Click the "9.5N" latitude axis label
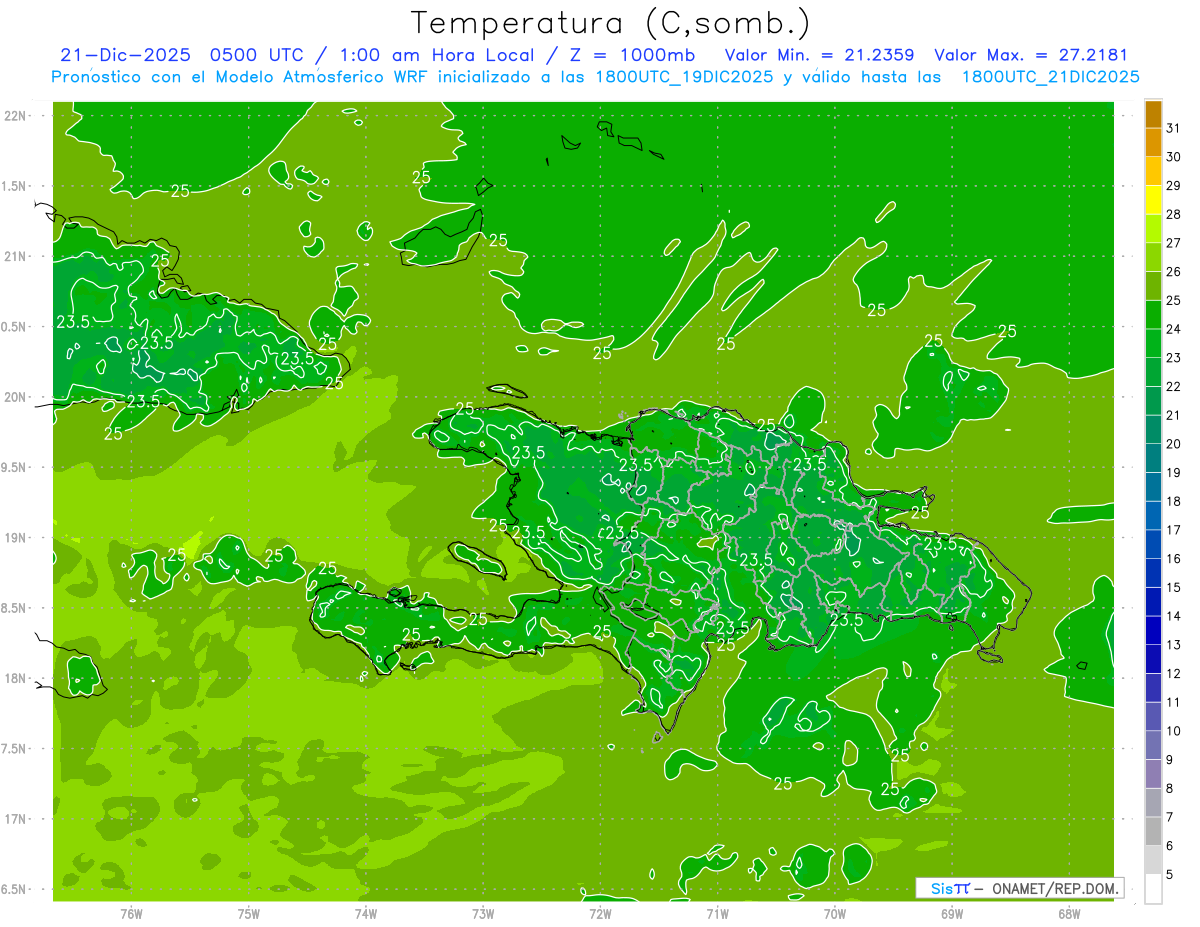Image resolution: width=1200 pixels, height=927 pixels. [16, 467]
